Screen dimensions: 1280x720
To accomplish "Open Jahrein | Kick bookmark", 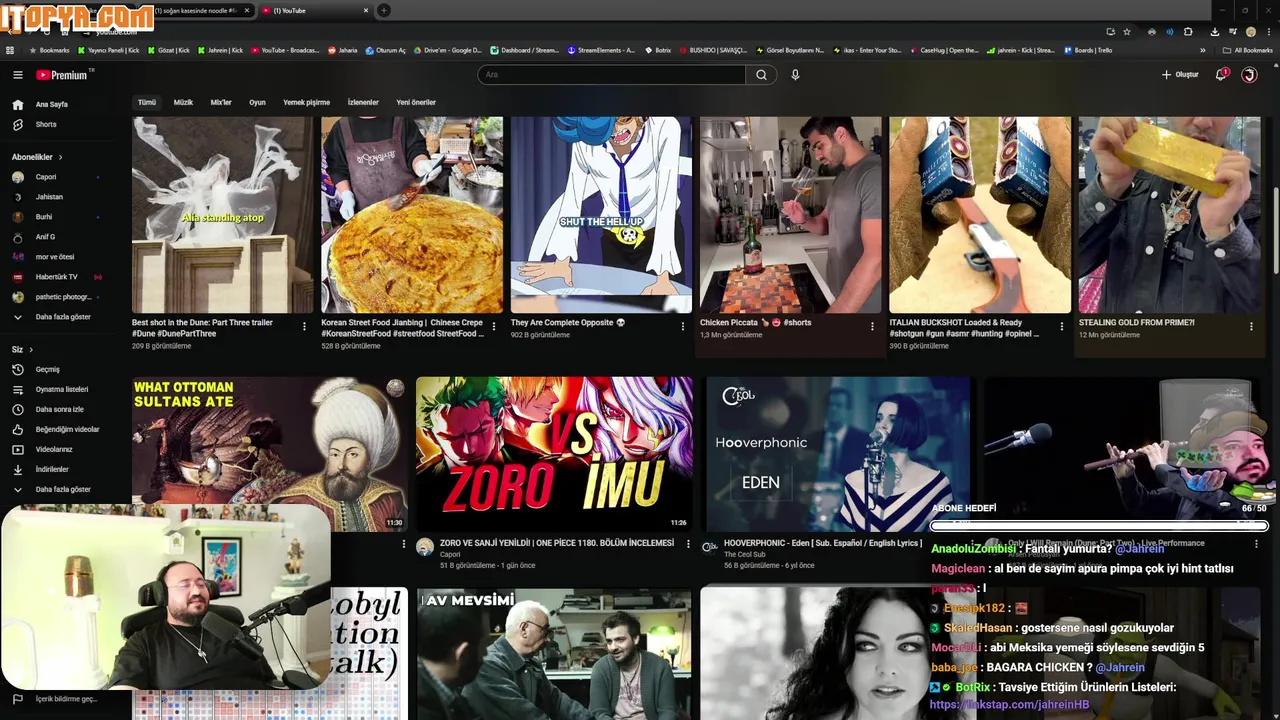I will [220, 50].
